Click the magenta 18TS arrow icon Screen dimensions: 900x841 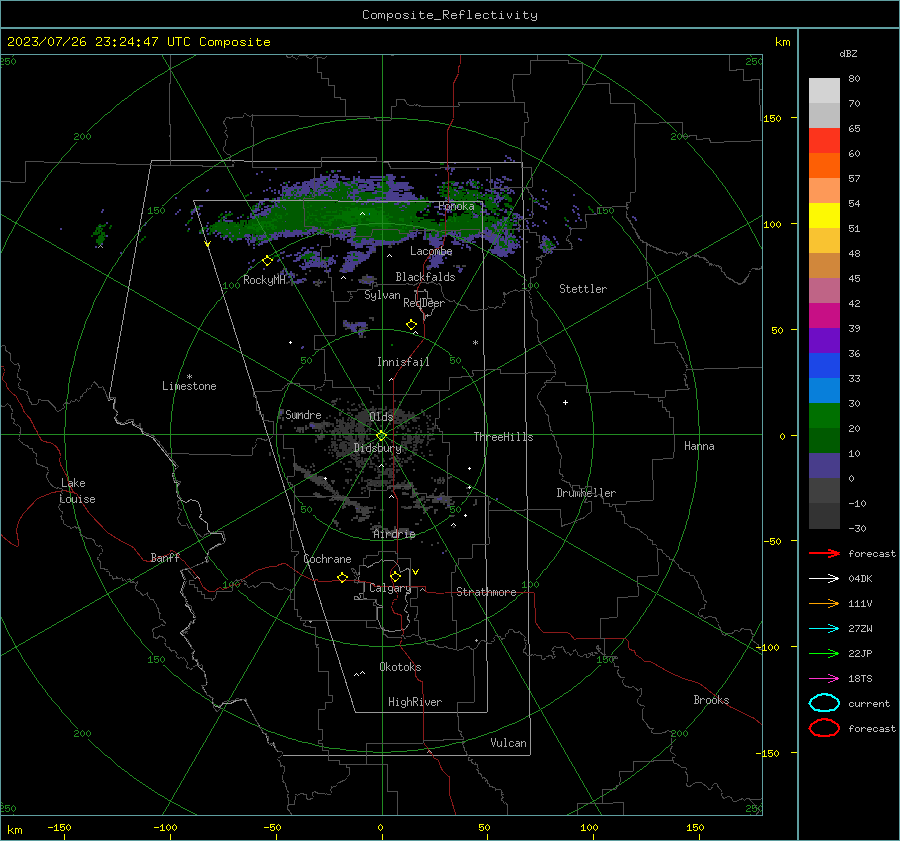coord(824,679)
